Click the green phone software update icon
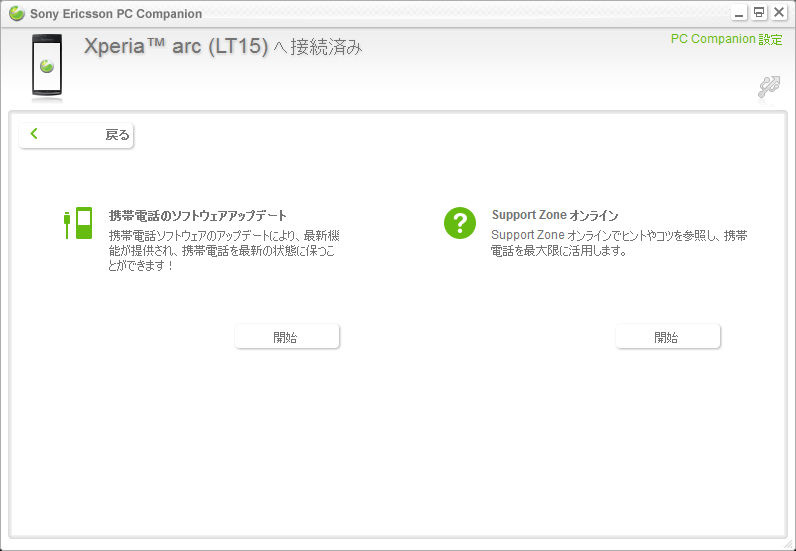 point(78,223)
